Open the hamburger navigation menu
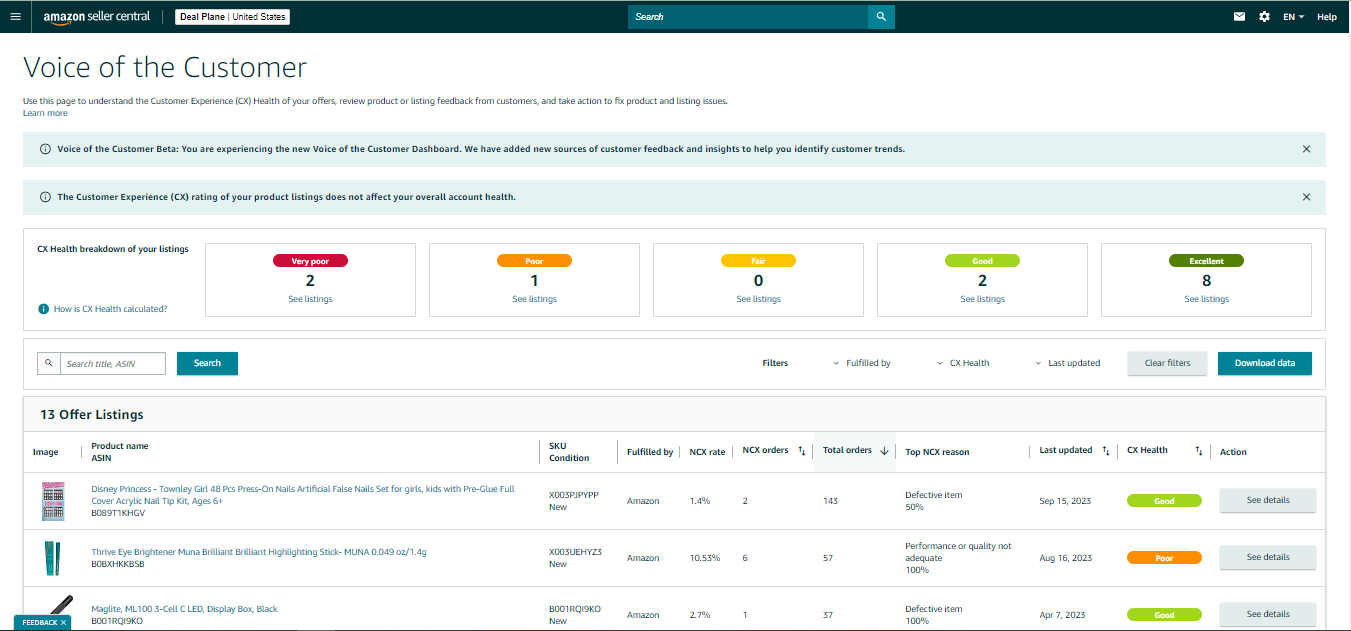The height and width of the screenshot is (631, 1351). 14,17
